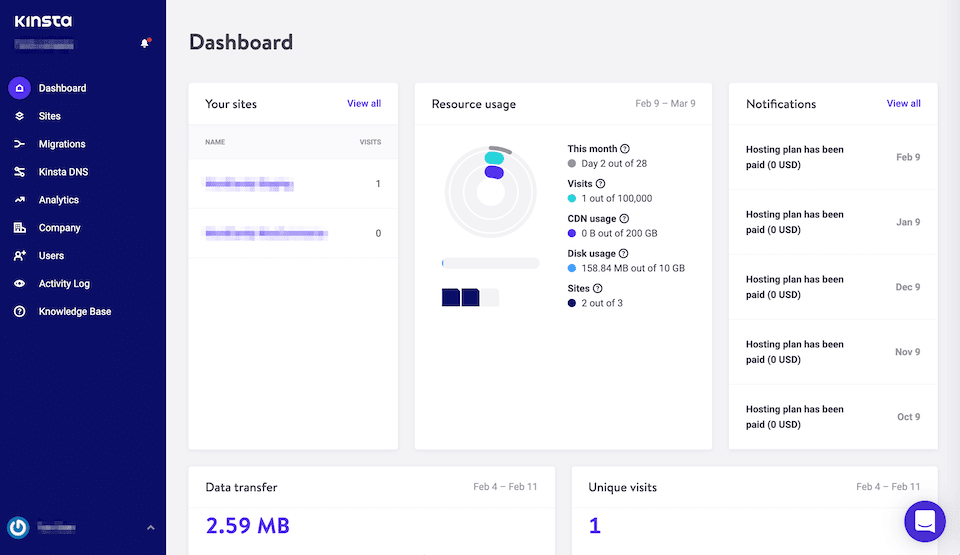Open the first site in the list
The width and height of the screenshot is (960, 555).
click(x=249, y=184)
